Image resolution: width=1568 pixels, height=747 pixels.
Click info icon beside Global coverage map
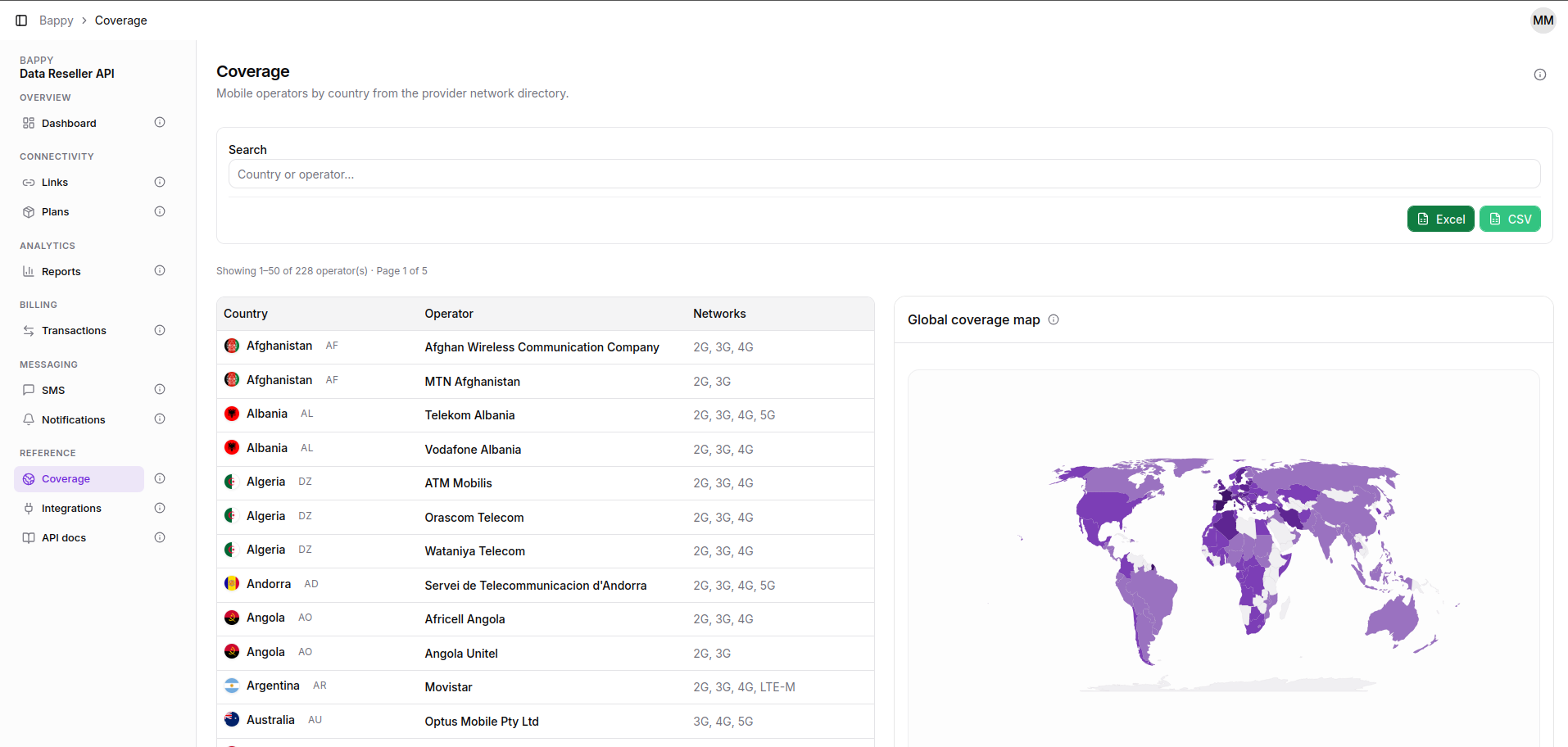pyautogui.click(x=1054, y=319)
